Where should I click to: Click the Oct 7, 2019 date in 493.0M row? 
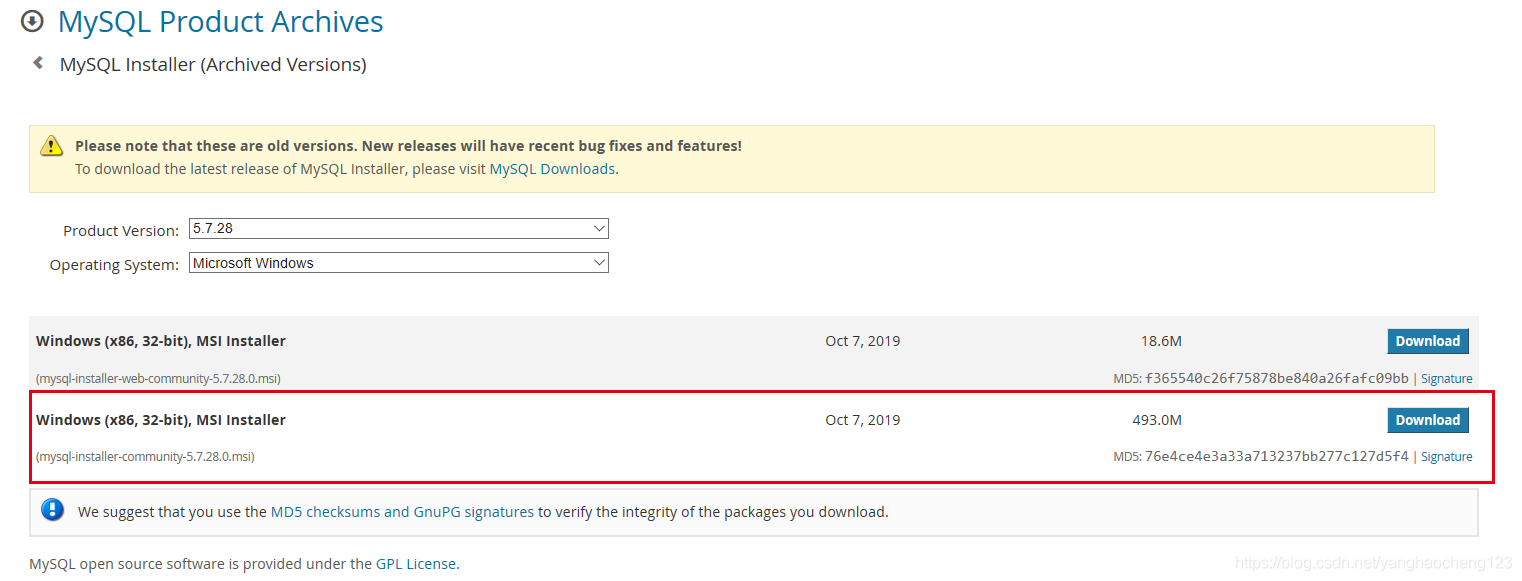862,420
